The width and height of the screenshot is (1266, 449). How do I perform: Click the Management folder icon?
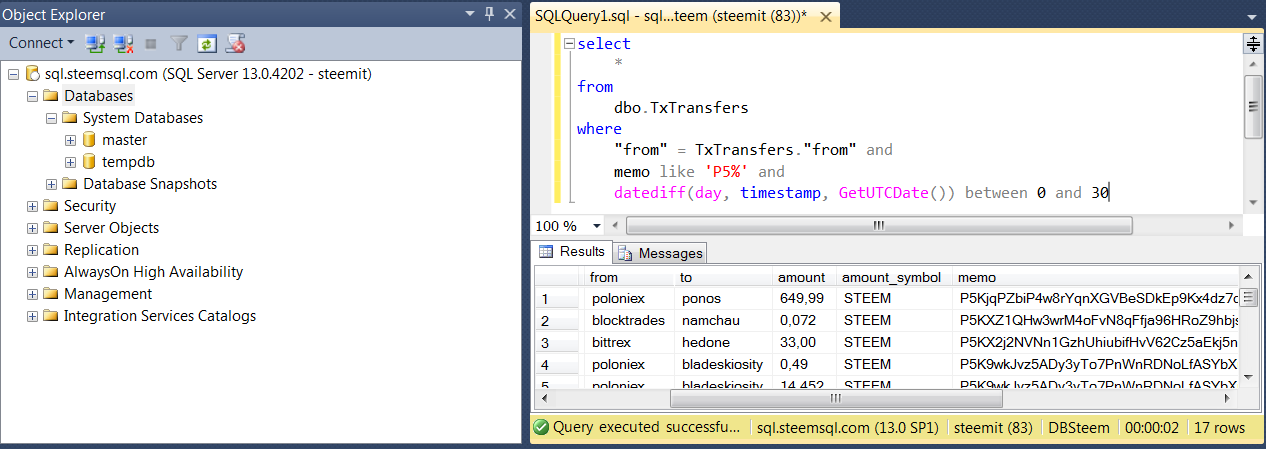51,294
